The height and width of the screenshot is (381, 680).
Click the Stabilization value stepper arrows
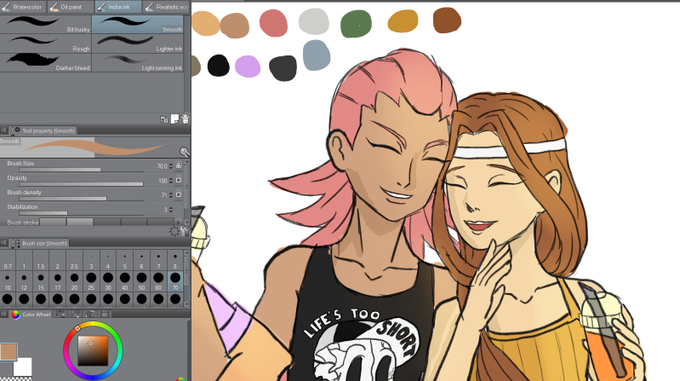171,209
